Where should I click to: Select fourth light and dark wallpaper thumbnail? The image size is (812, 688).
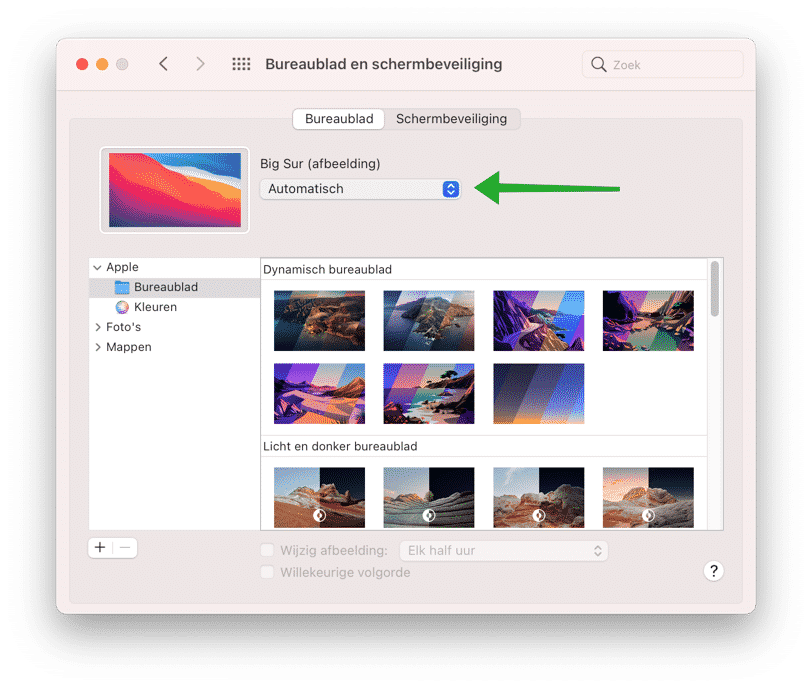click(x=648, y=498)
